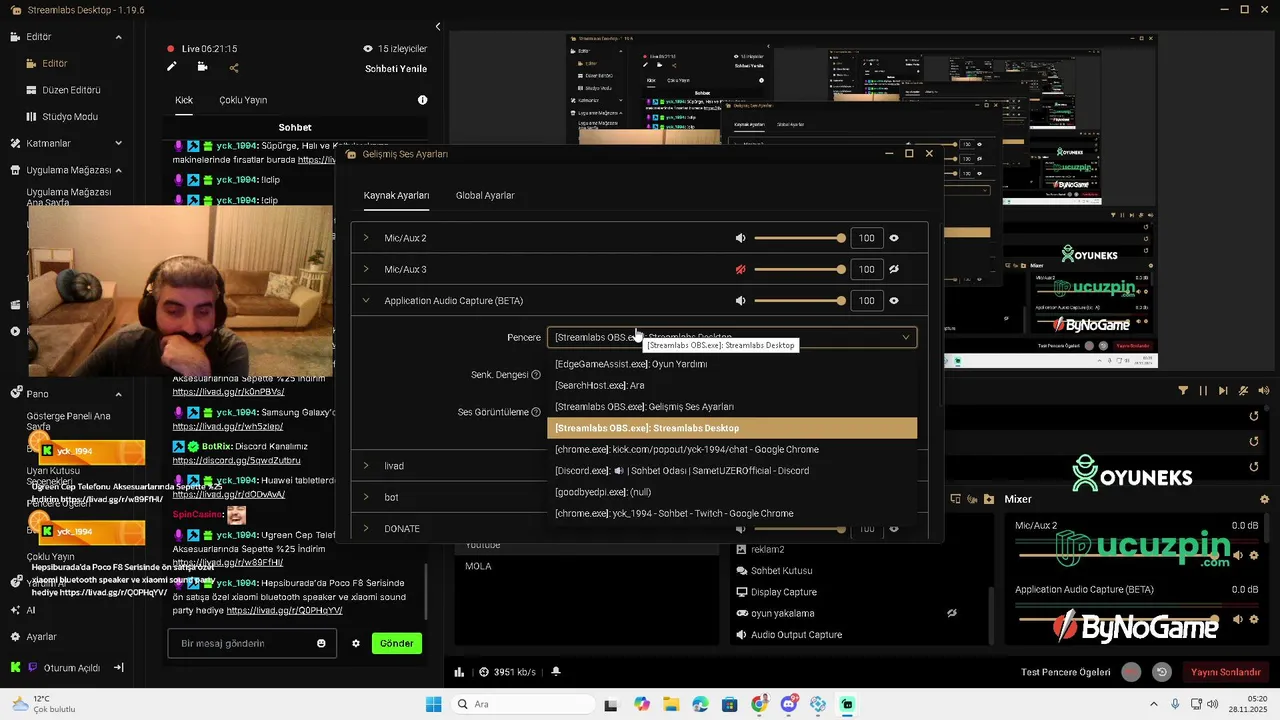1280x720 pixels.
Task: Expand Mic/Aux 2 row settings
Action: click(x=366, y=238)
